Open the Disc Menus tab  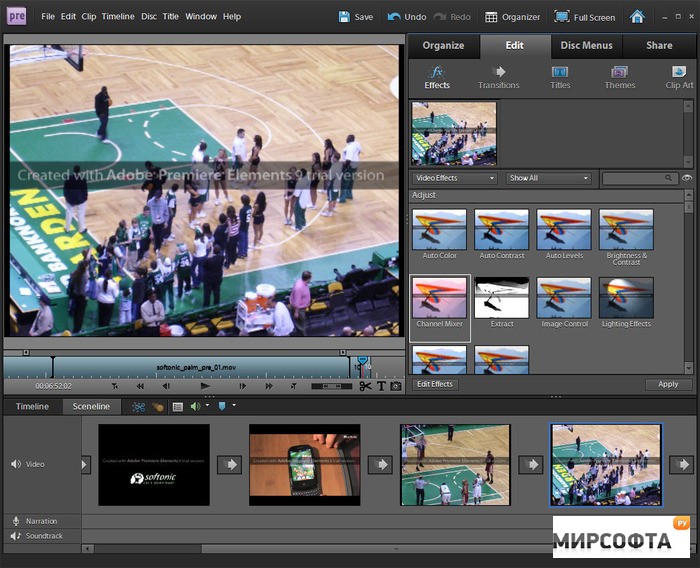pyautogui.click(x=587, y=46)
